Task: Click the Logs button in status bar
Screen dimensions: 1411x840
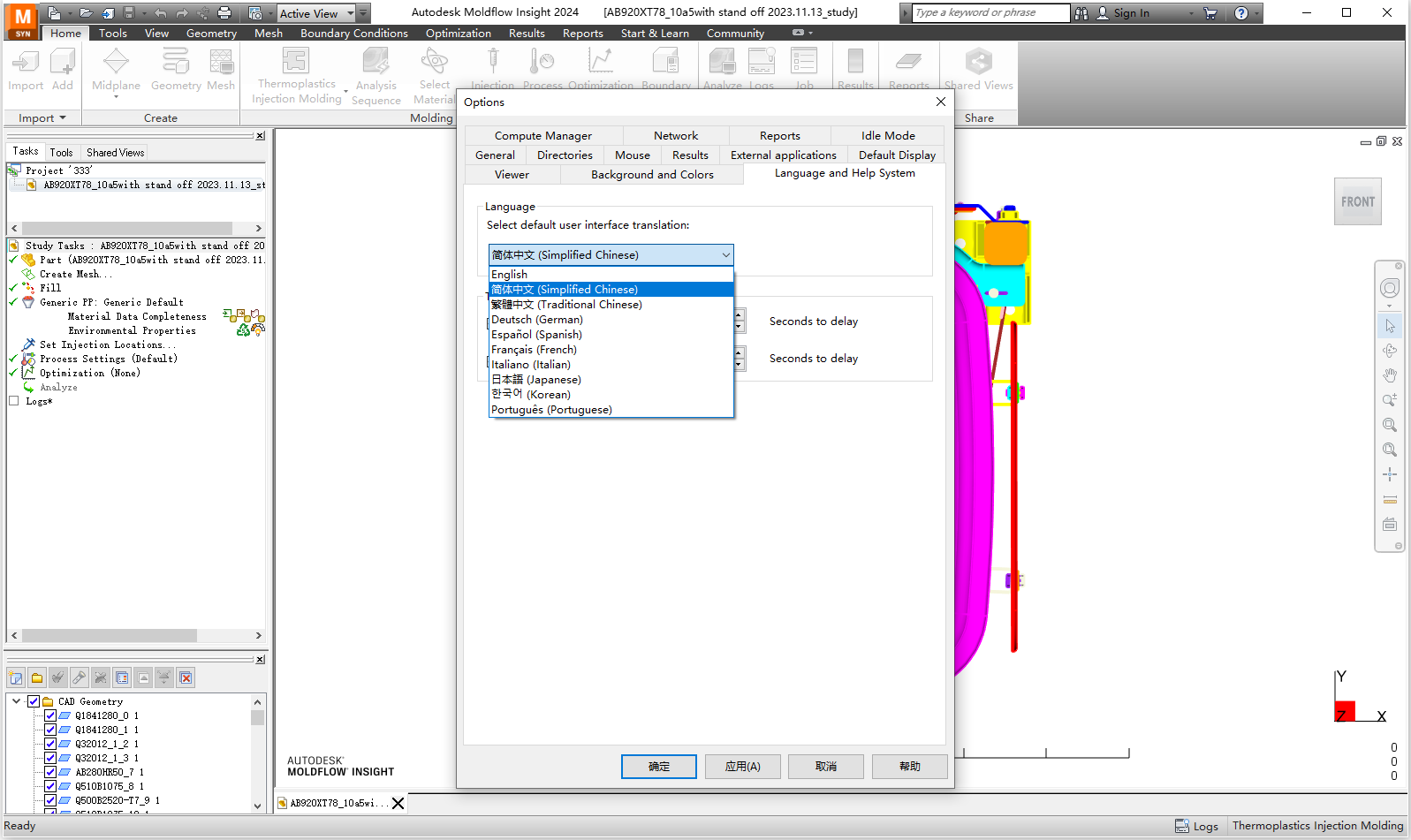Action: (1197, 827)
